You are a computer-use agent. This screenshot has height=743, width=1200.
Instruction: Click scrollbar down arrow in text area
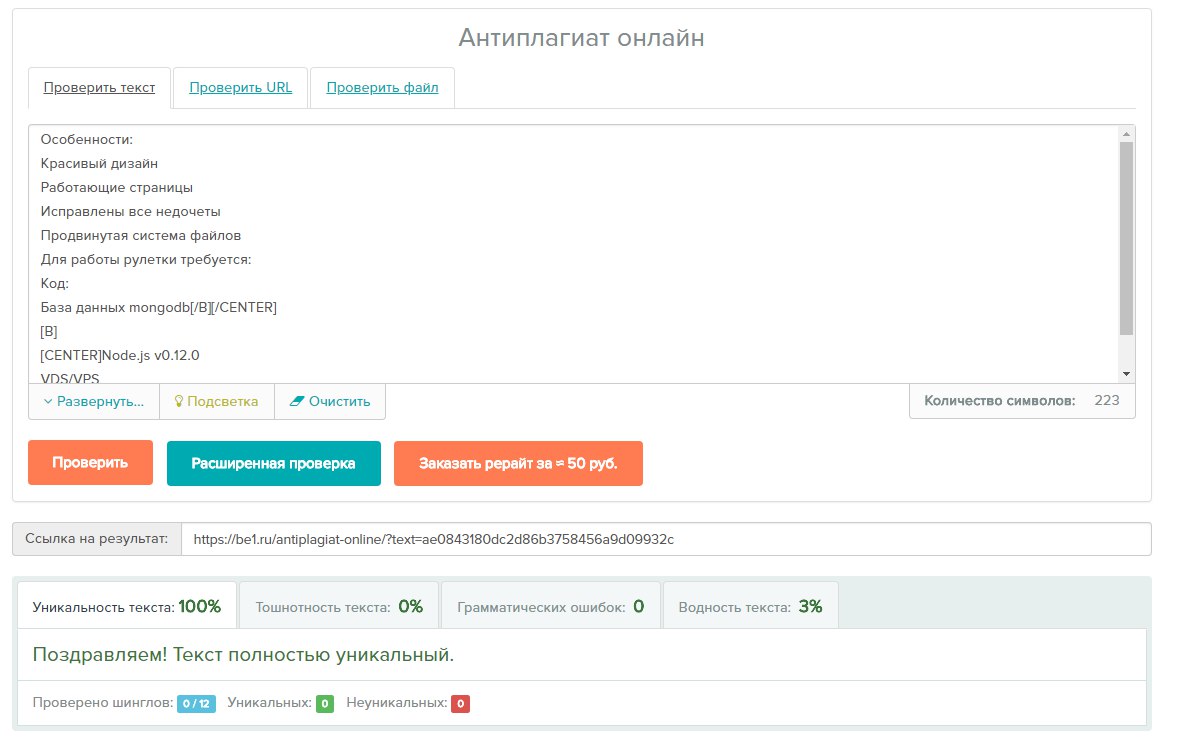(1126, 374)
